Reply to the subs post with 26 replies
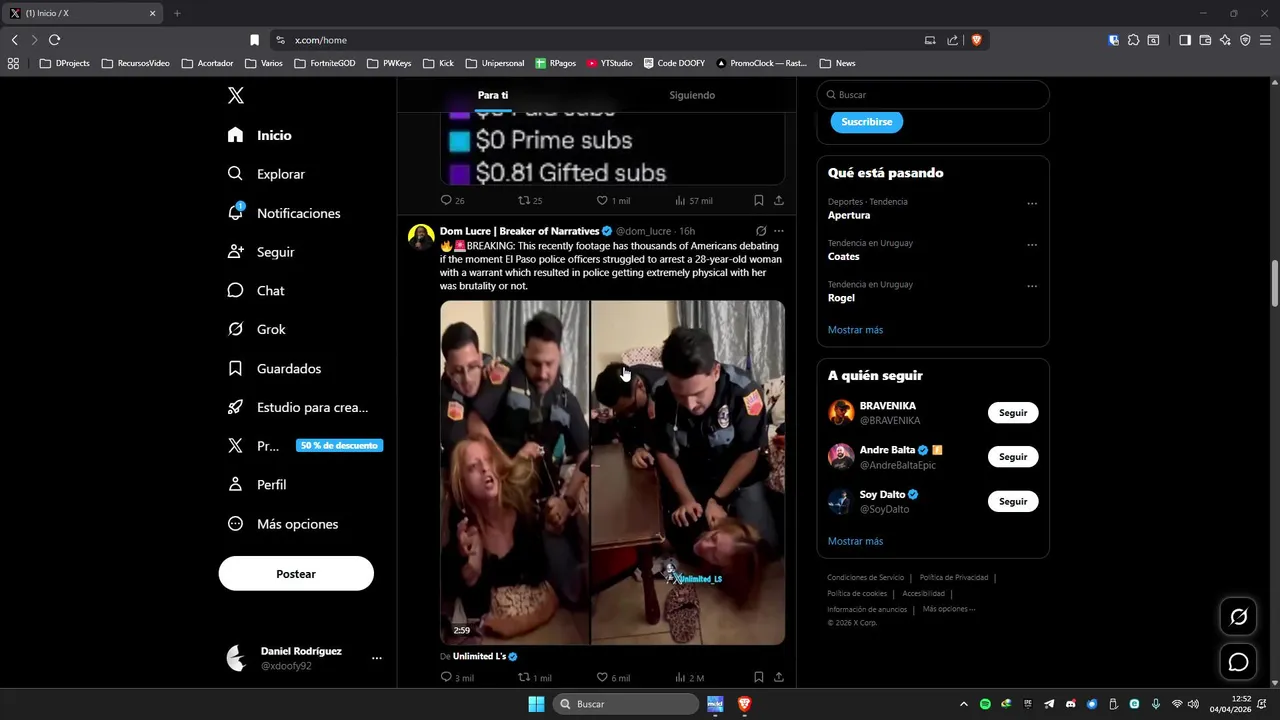Screen dimensions: 1280x720 (x=452, y=200)
